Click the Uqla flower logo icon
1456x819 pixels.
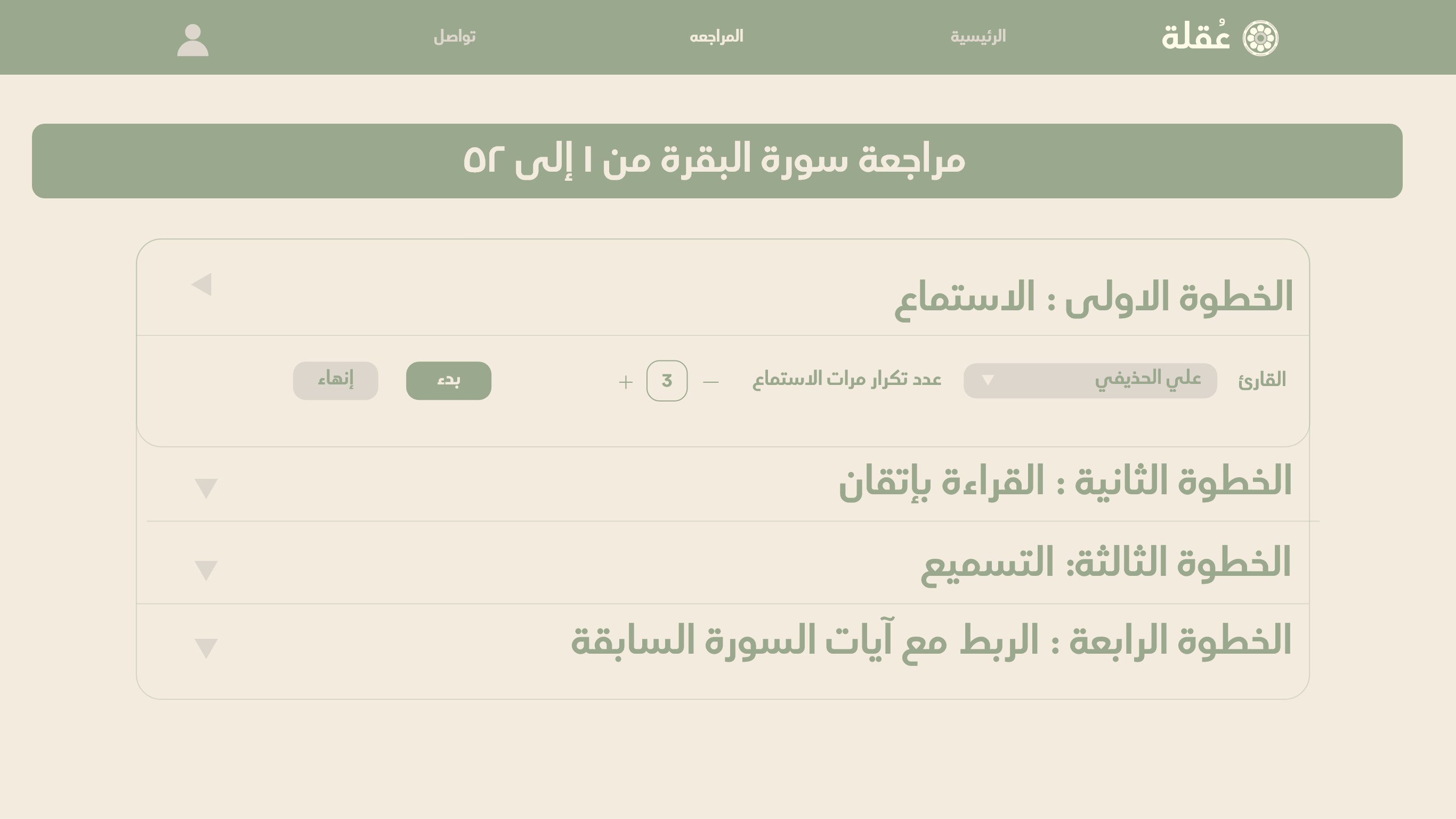tap(1260, 38)
